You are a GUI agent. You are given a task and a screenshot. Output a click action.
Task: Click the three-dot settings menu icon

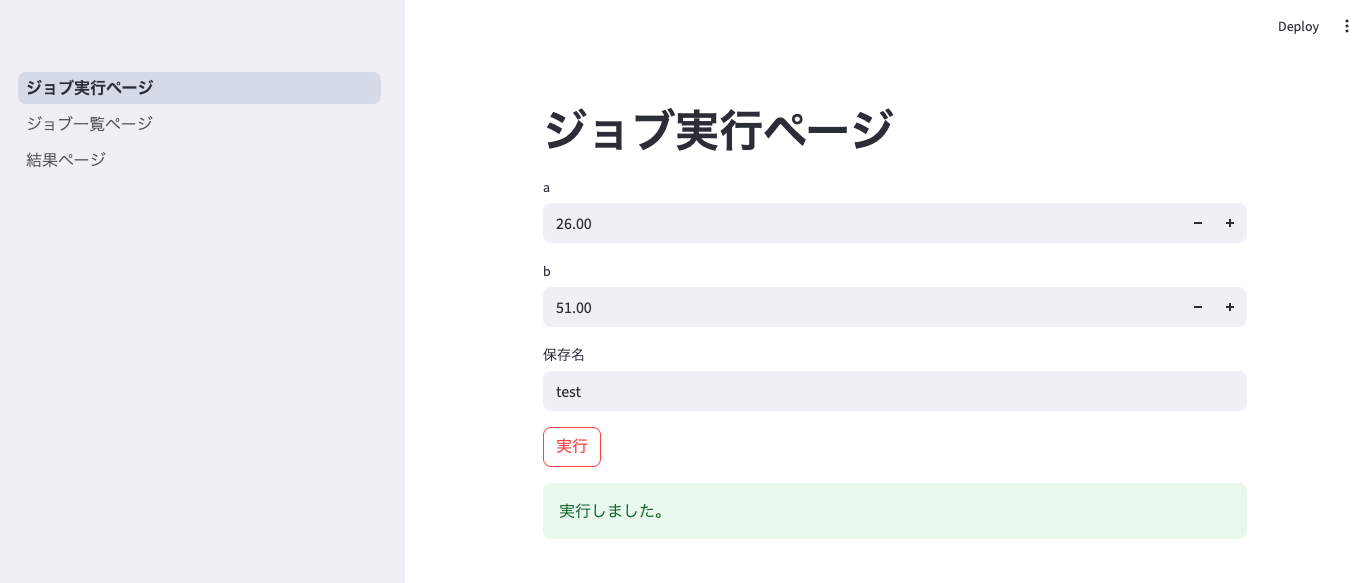pyautogui.click(x=1347, y=26)
